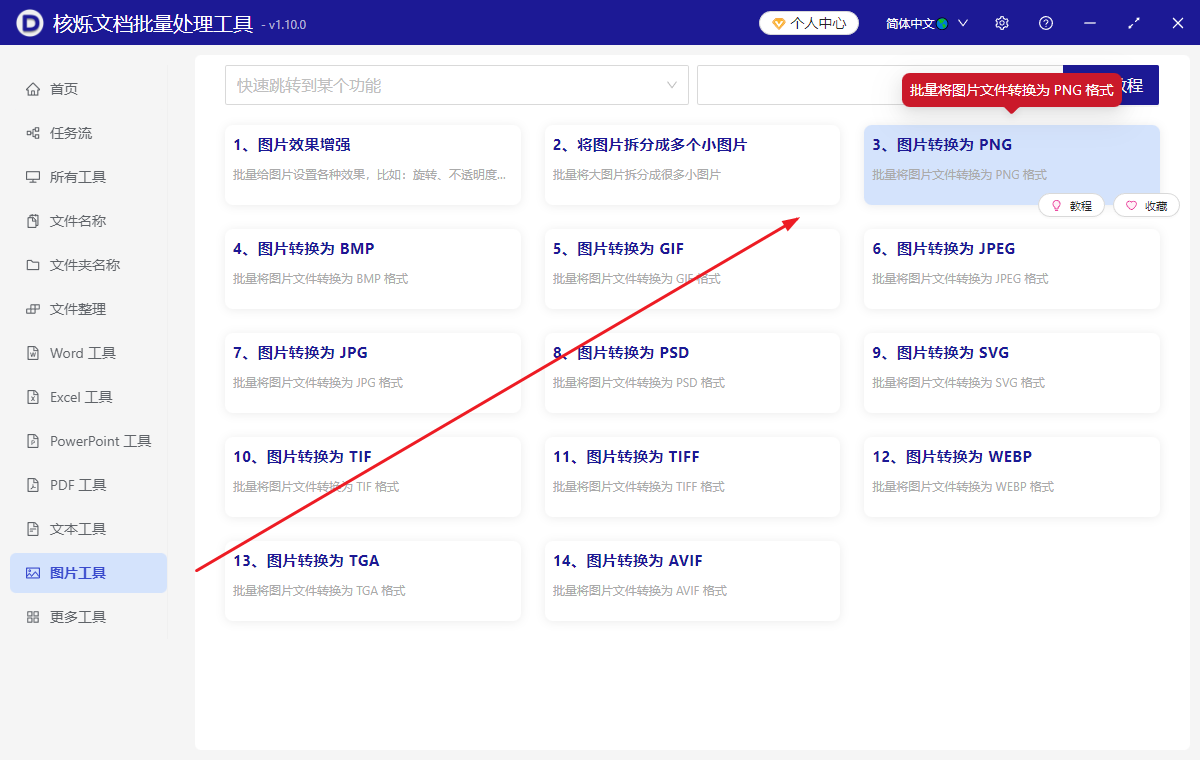The image size is (1200, 760).
Task: Select 文件名称 in the sidebar
Action: 88,221
